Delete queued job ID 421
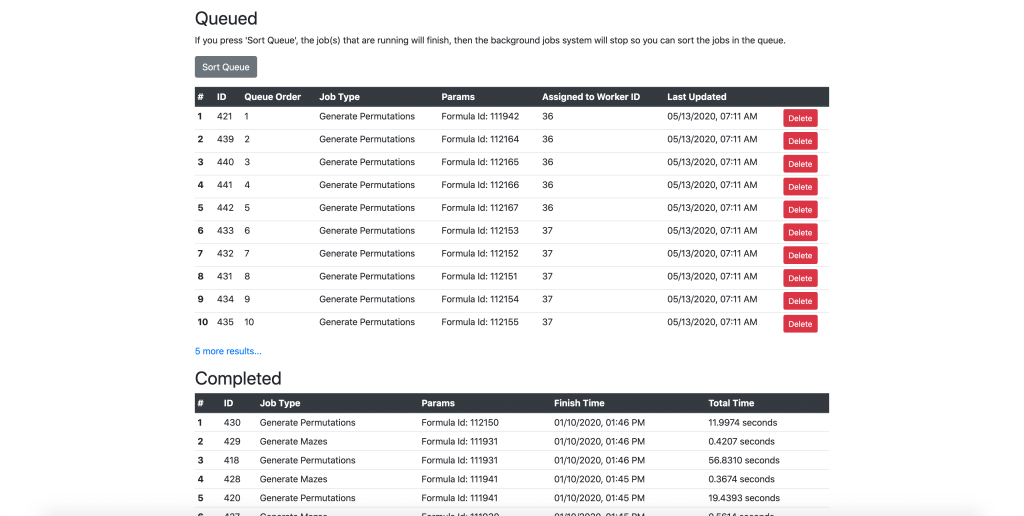 click(x=800, y=118)
